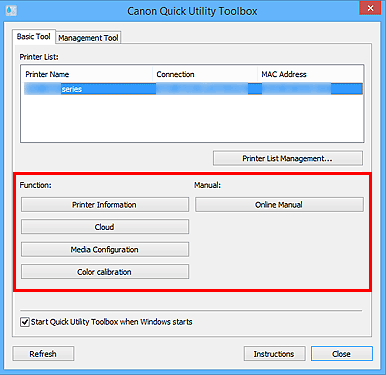Open Printer Information

click(x=105, y=204)
